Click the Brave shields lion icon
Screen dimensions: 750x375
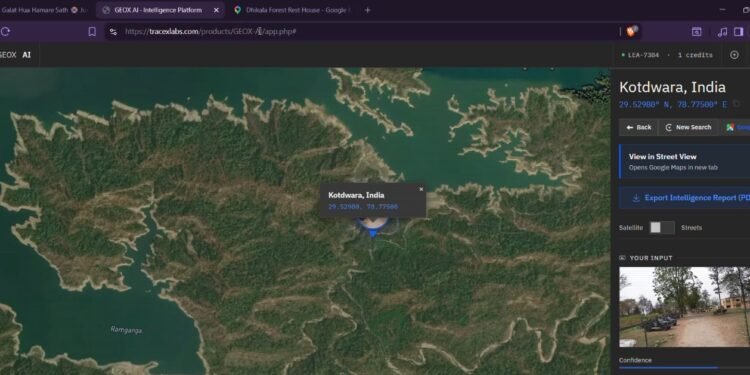632,31
